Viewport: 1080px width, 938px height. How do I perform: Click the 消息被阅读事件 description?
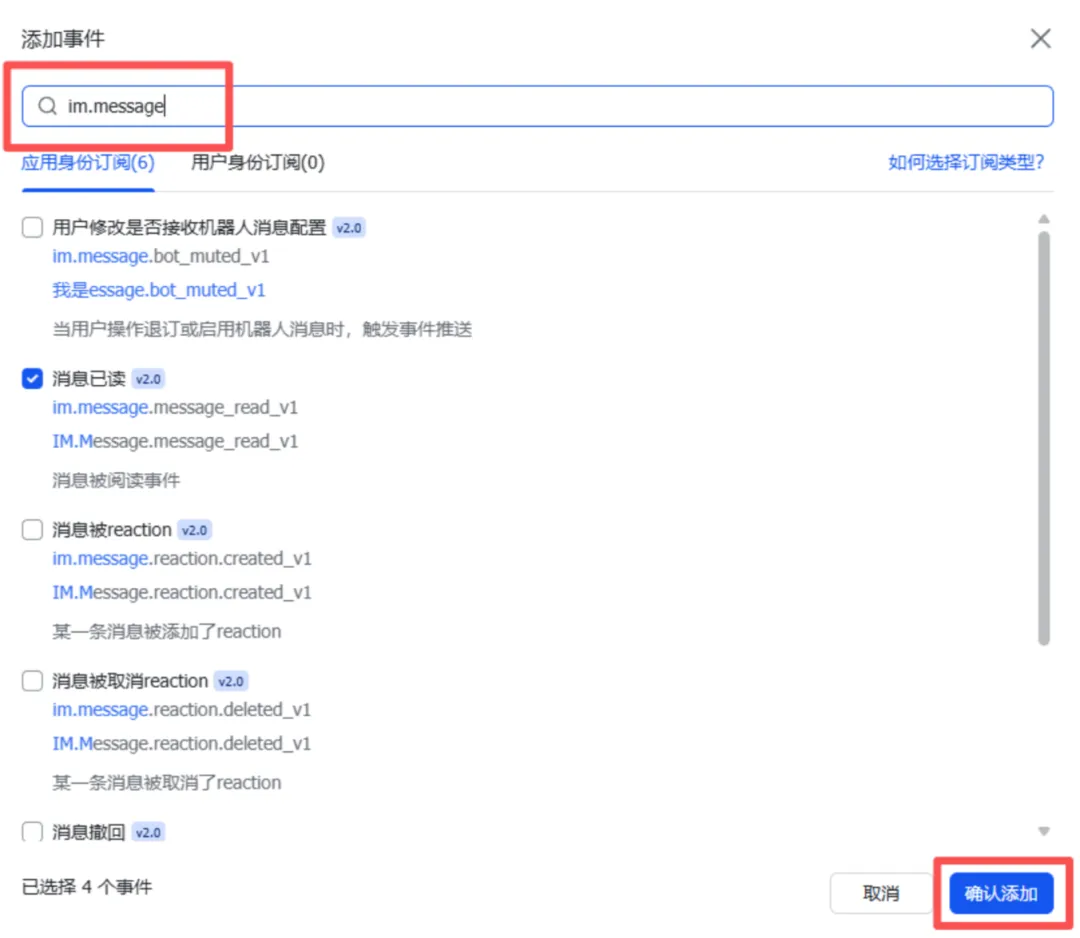click(116, 480)
